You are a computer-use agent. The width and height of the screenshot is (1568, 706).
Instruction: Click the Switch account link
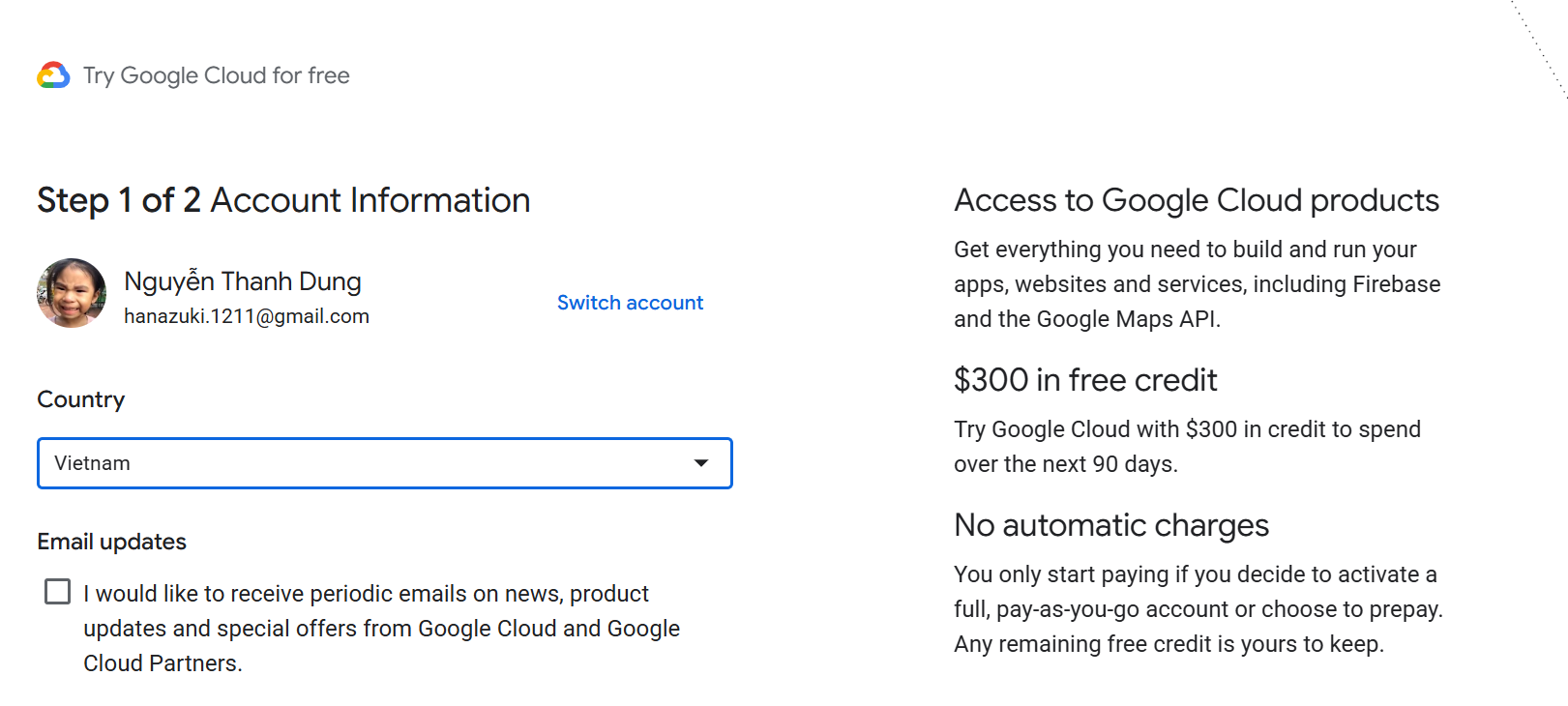[x=630, y=303]
